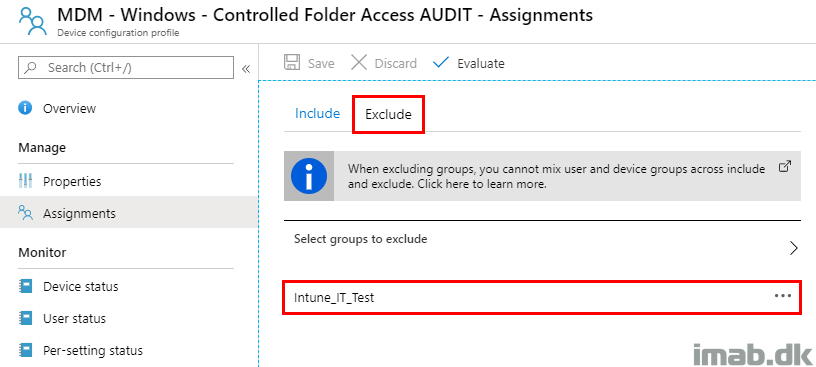Click the Overview info icon in sidebar
Image resolution: width=816 pixels, height=367 pixels.
pyautogui.click(x=25, y=108)
